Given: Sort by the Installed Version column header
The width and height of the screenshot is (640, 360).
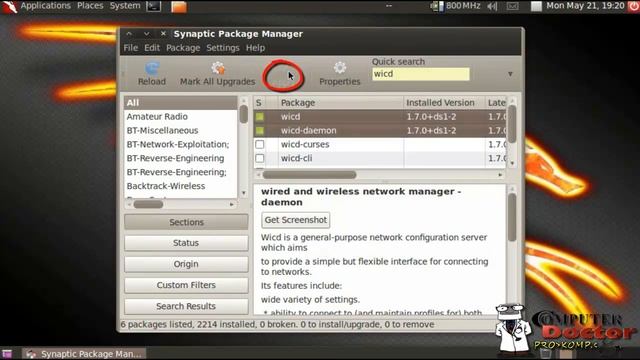Looking at the screenshot, I should [x=444, y=103].
